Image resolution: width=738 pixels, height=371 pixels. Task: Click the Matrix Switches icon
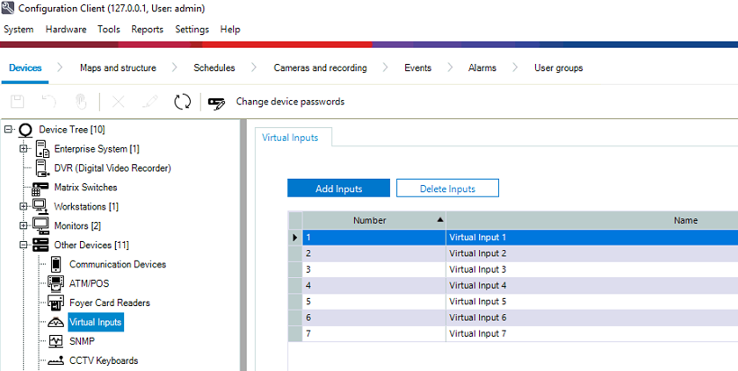(40, 188)
